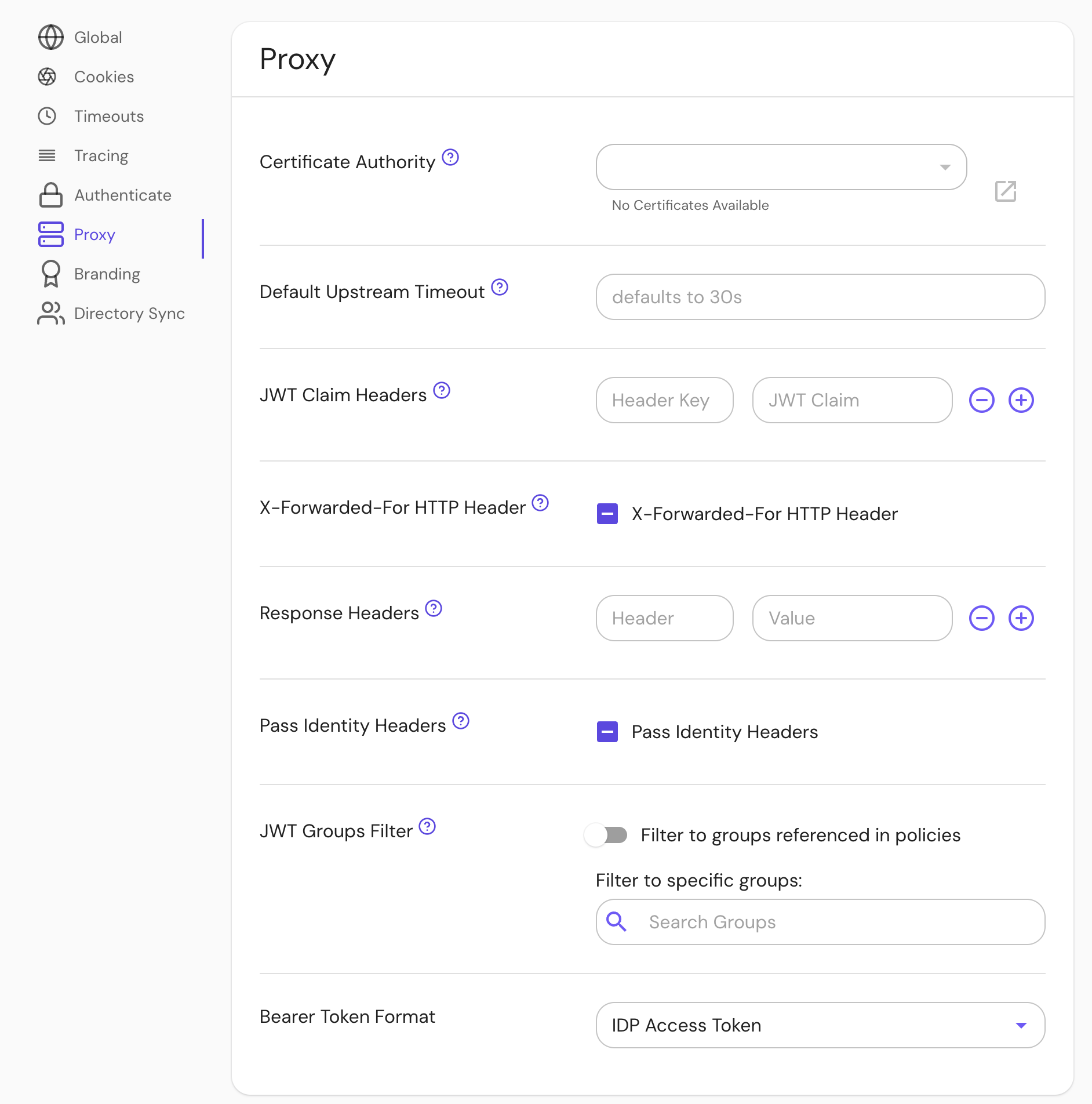Remove the JWT Claim Headers row with minus icon
Viewport: 1092px width, 1104px height.
tap(981, 400)
